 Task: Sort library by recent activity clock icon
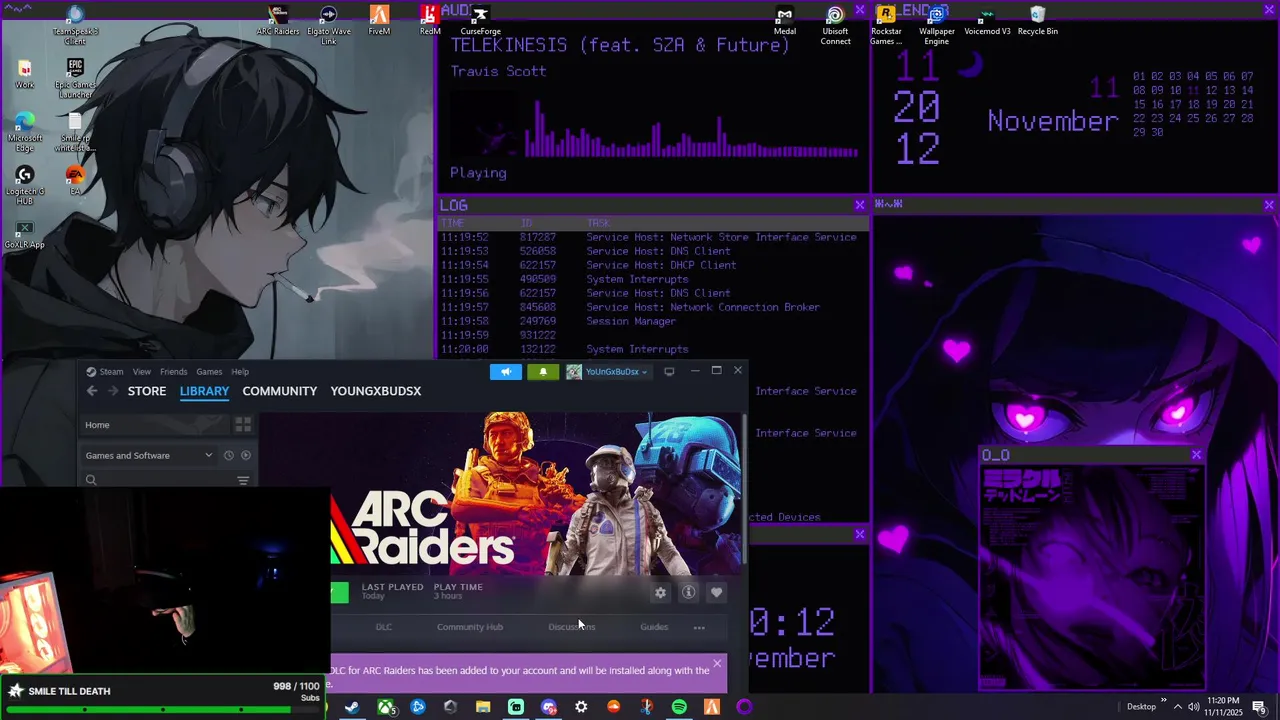228,455
